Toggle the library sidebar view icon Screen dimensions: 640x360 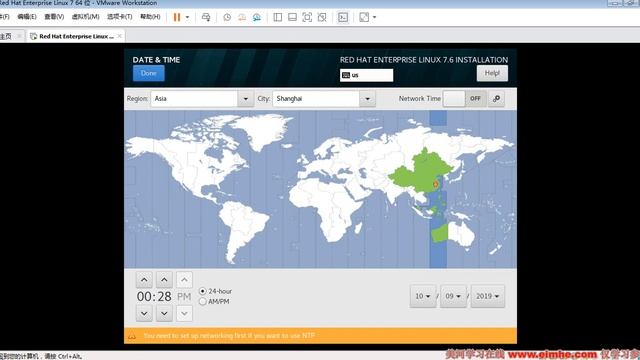click(278, 17)
